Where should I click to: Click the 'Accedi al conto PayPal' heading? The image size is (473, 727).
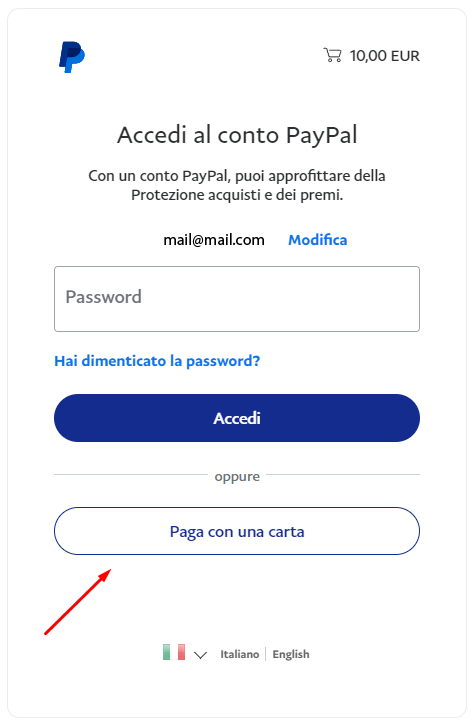[x=237, y=135]
